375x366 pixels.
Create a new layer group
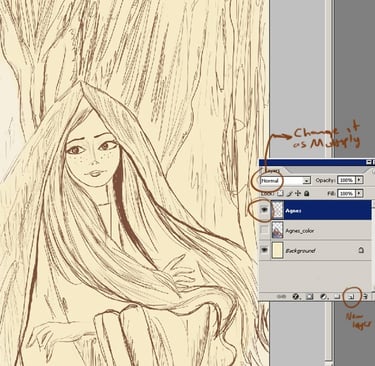337,296
